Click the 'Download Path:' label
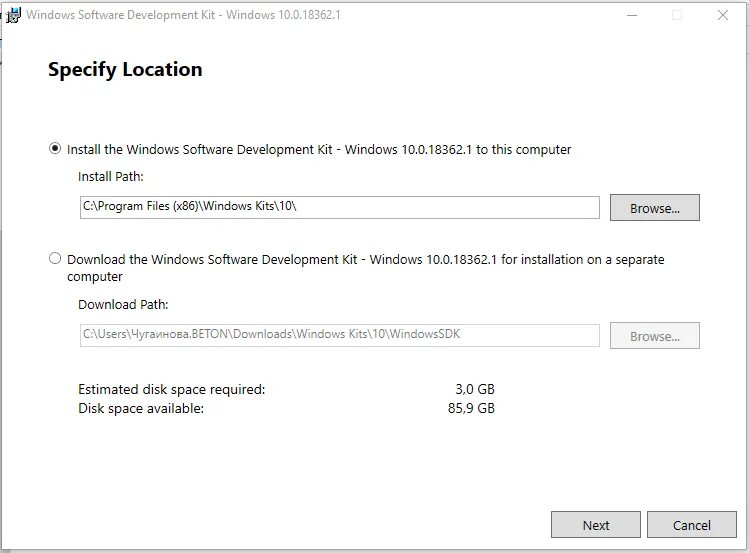 [x=123, y=305]
